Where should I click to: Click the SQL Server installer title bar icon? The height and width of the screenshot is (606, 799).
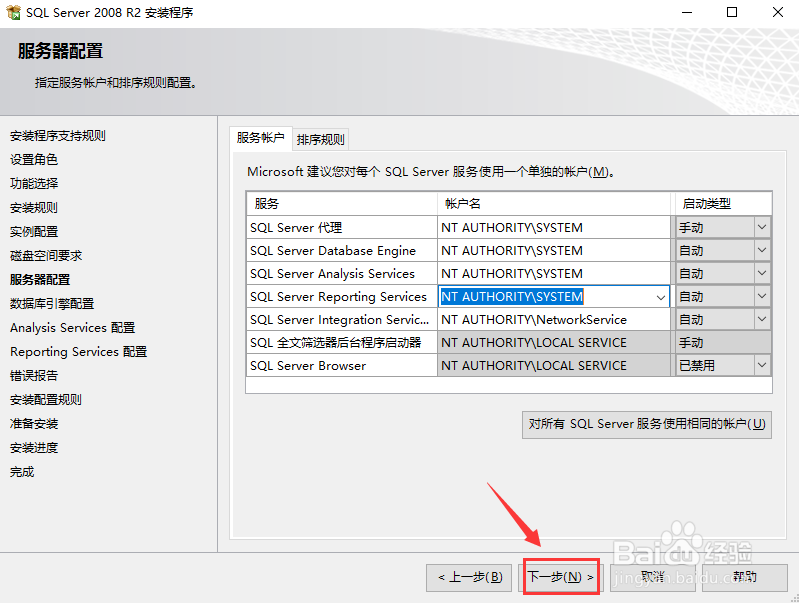pos(13,12)
